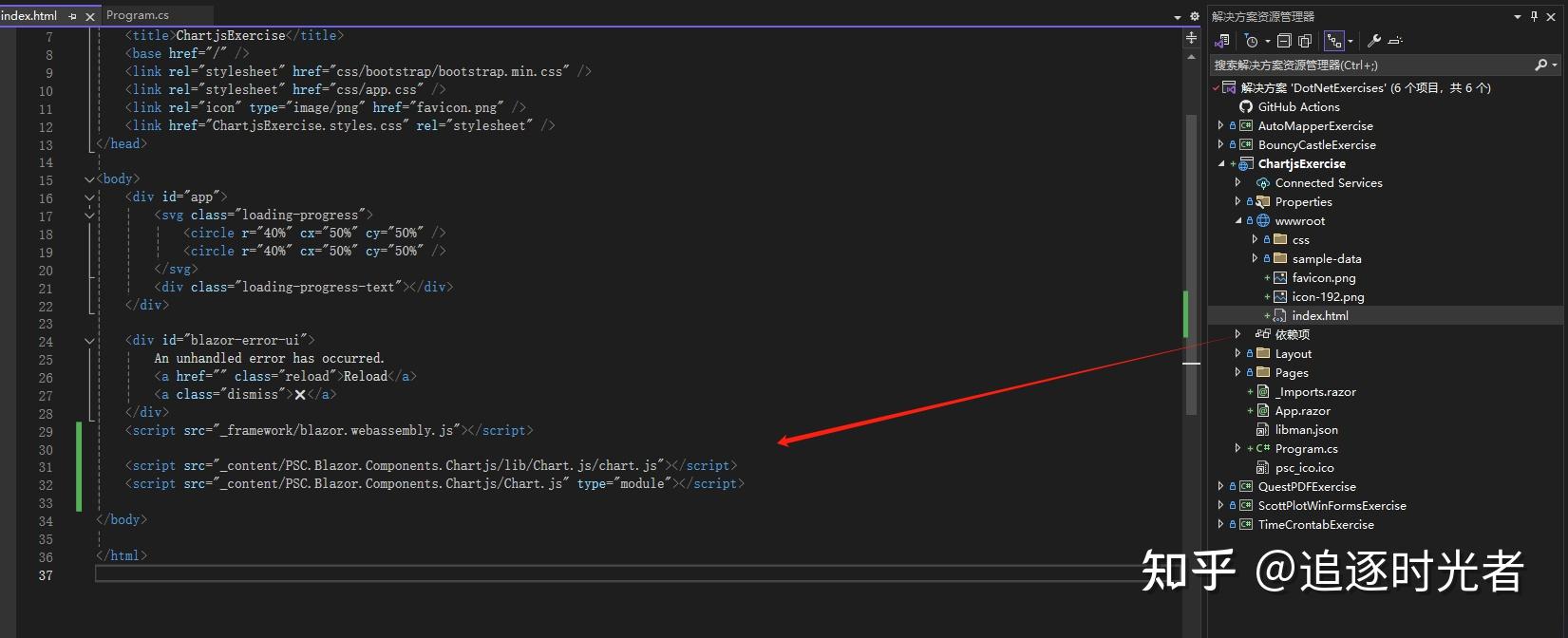Toggle auto-hide pin on Solution Explorer panel

pyautogui.click(x=1534, y=16)
